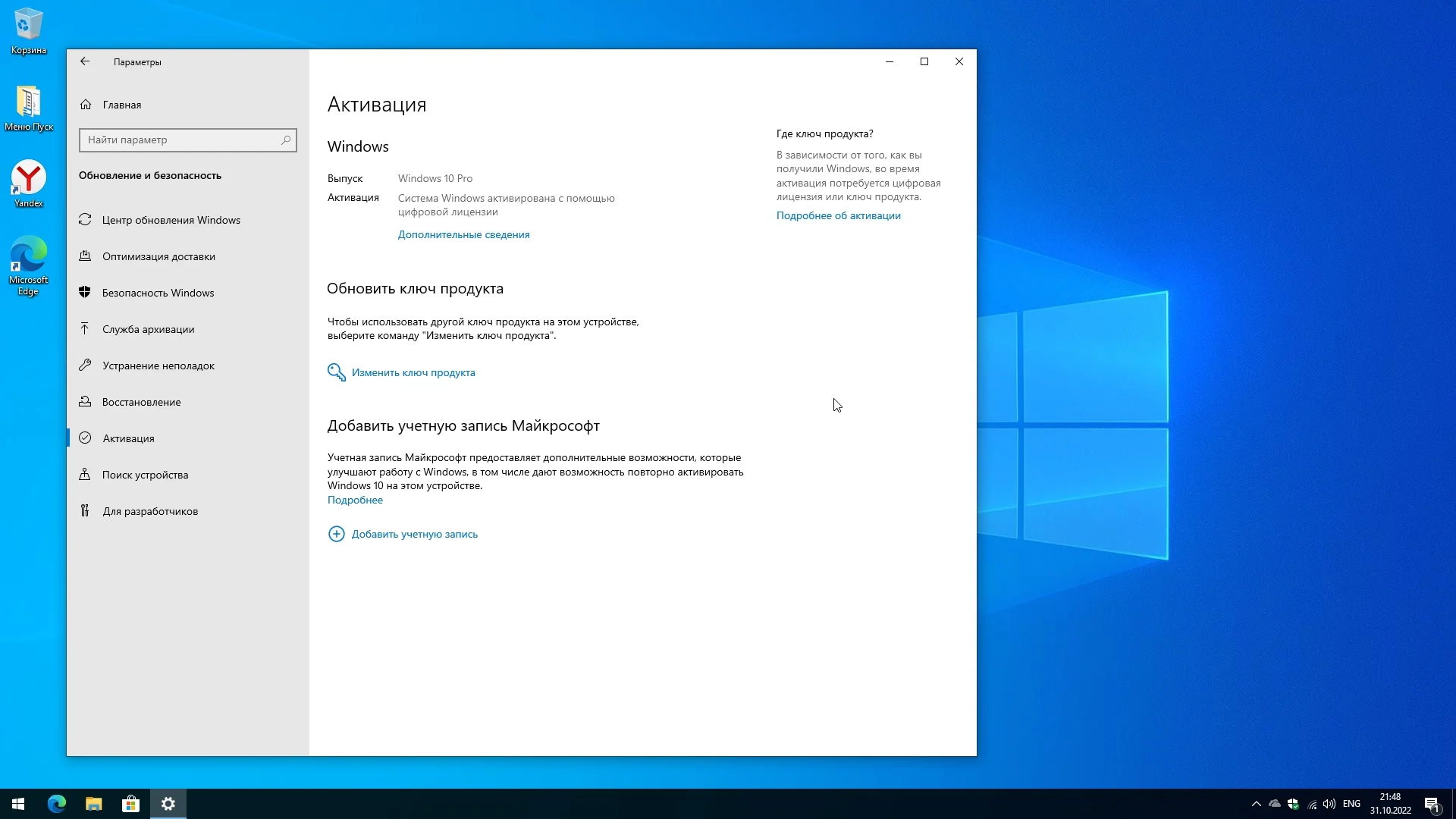
Task: Open Центр обновления Windows section
Action: pos(171,220)
